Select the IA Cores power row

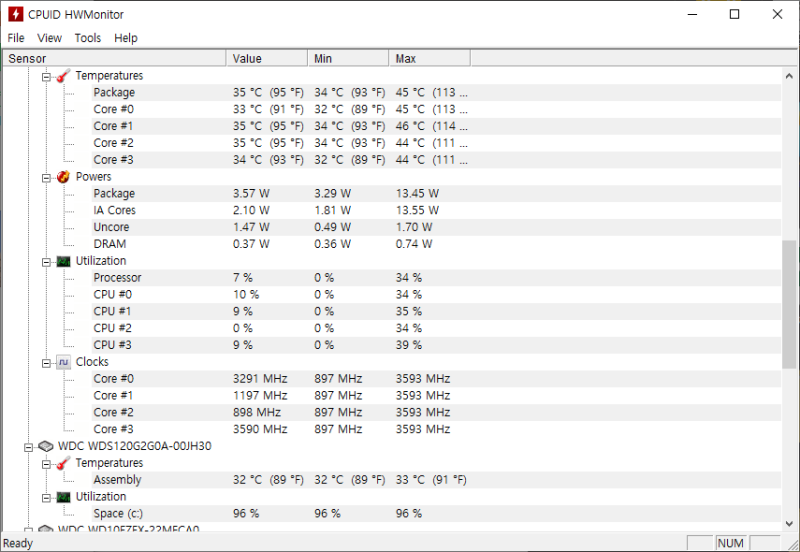392,210
